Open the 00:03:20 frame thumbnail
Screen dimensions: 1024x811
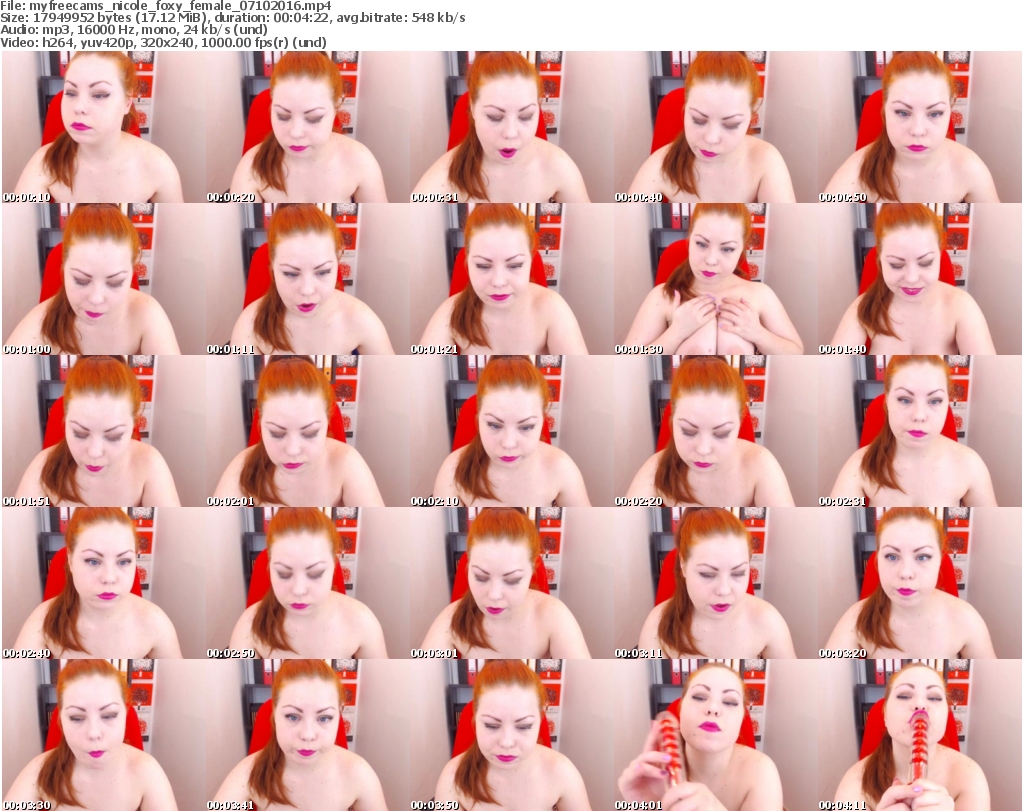click(x=920, y=583)
